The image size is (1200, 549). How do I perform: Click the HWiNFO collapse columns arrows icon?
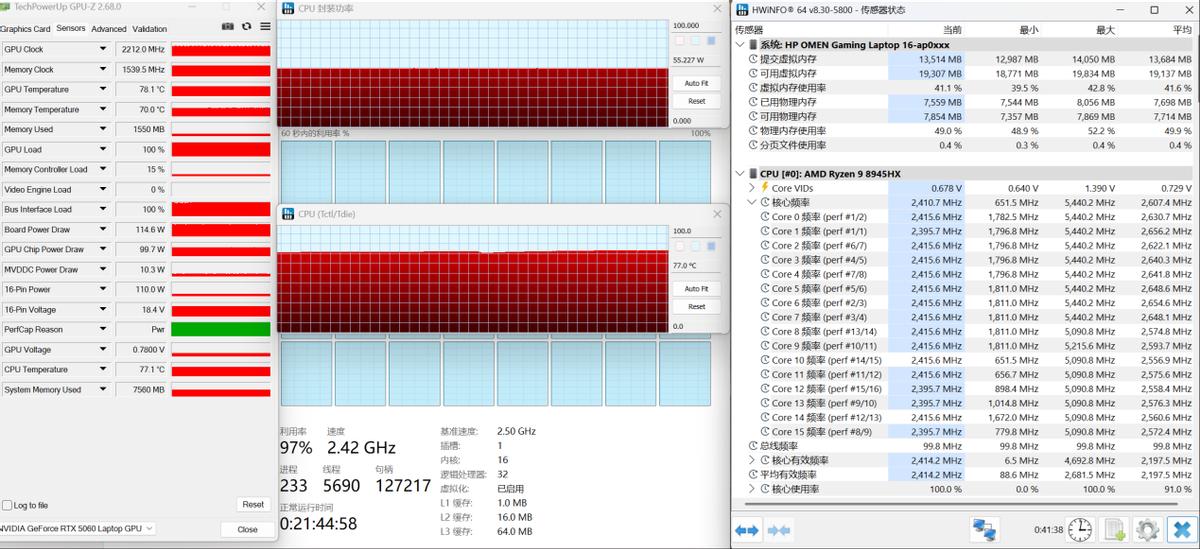click(779, 529)
